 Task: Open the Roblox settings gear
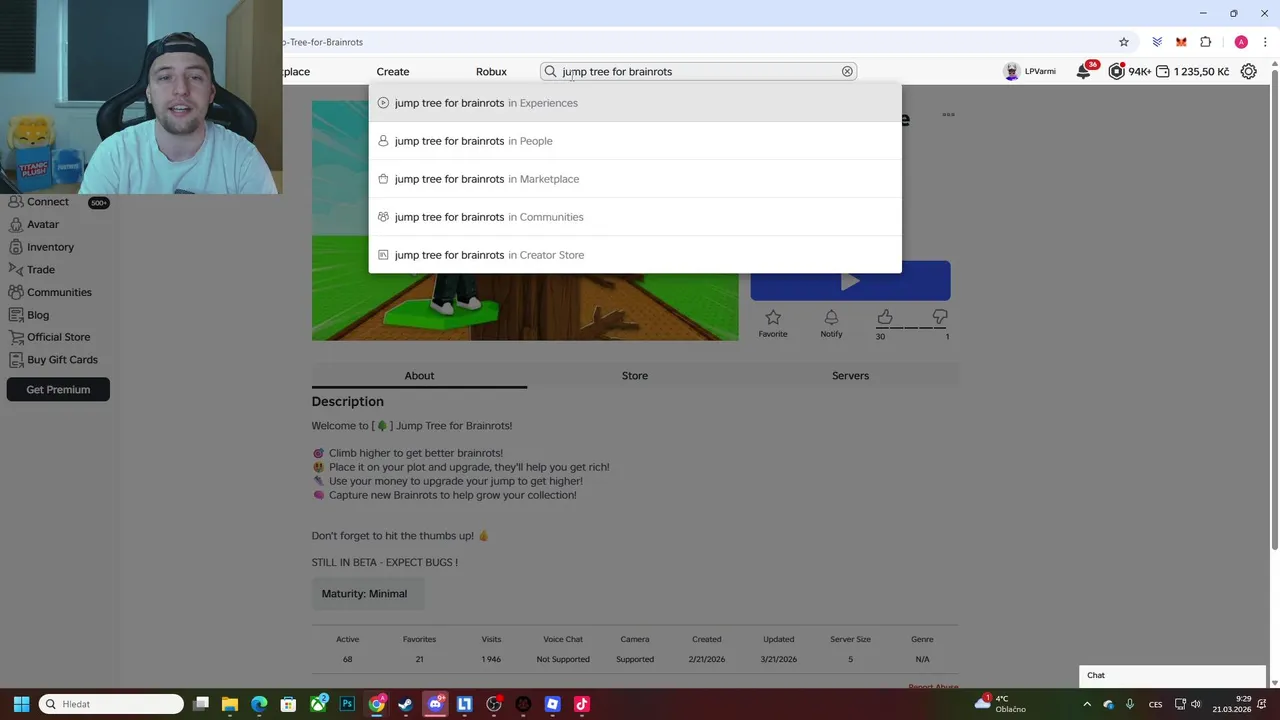coord(1248,71)
